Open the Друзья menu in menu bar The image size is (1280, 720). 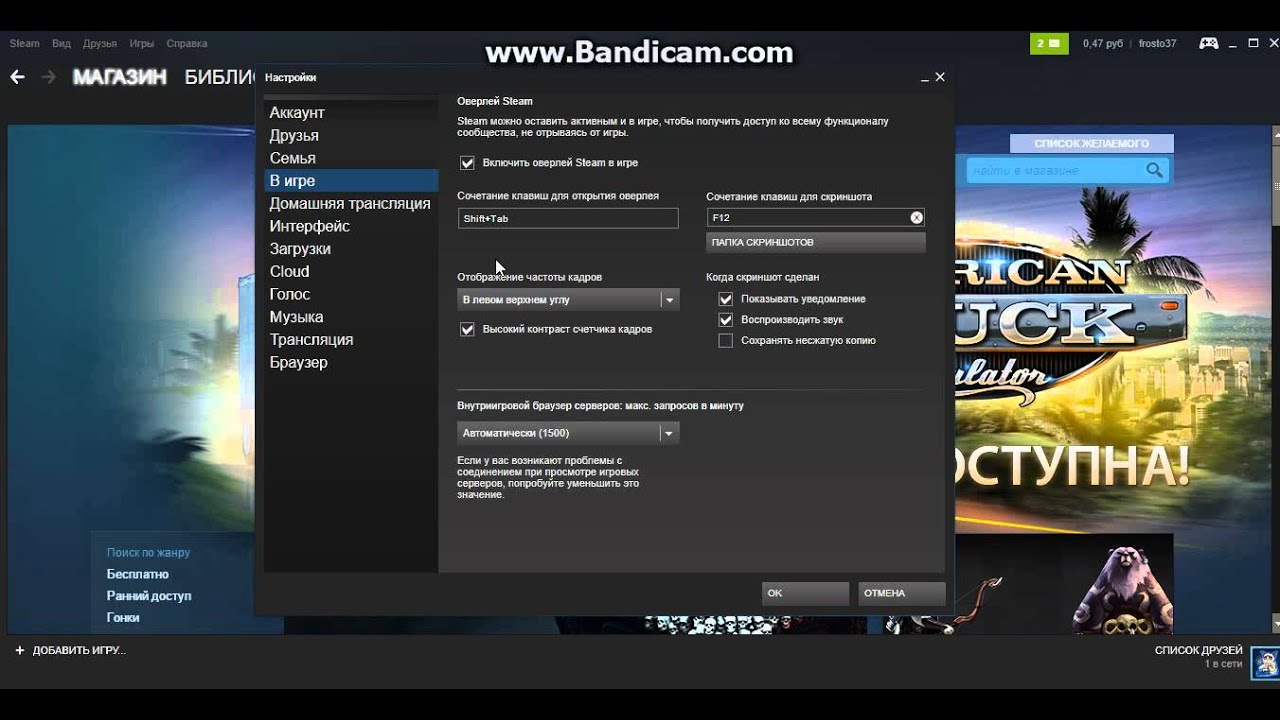click(100, 44)
